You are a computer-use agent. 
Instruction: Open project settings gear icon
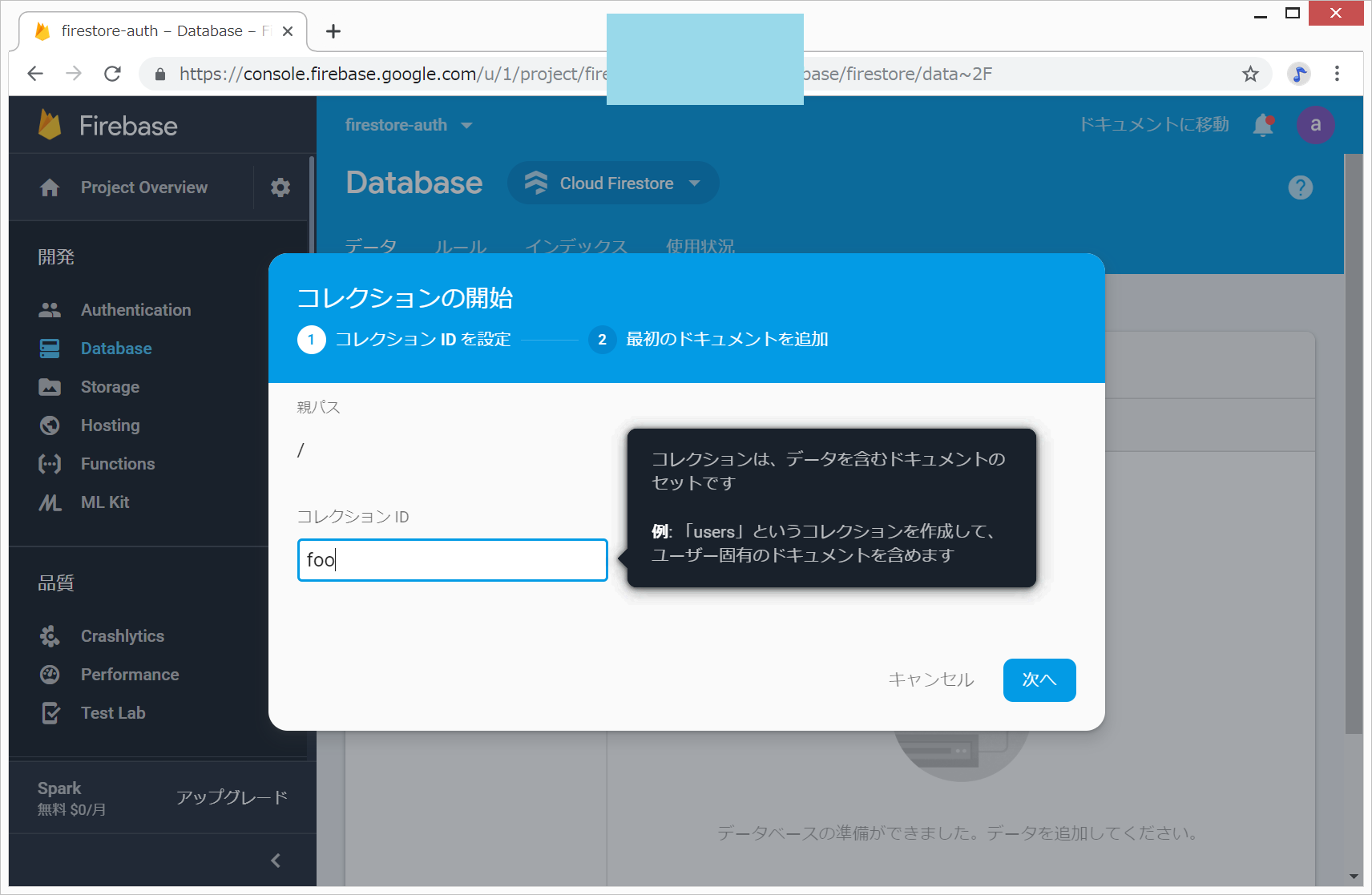pos(280,187)
